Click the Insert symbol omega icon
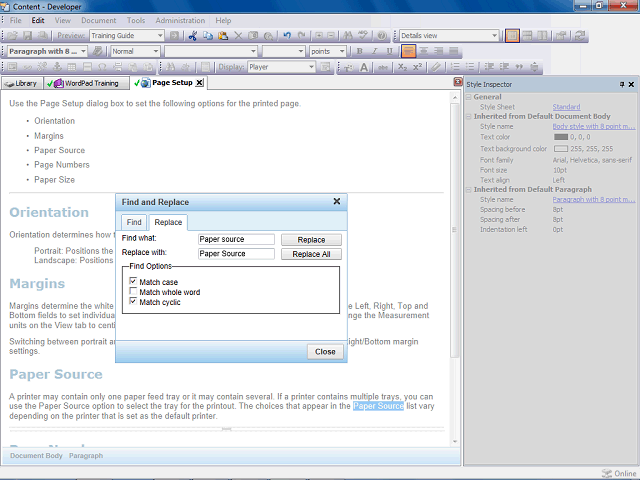Viewport: 640px width, 480px height. pos(102,67)
